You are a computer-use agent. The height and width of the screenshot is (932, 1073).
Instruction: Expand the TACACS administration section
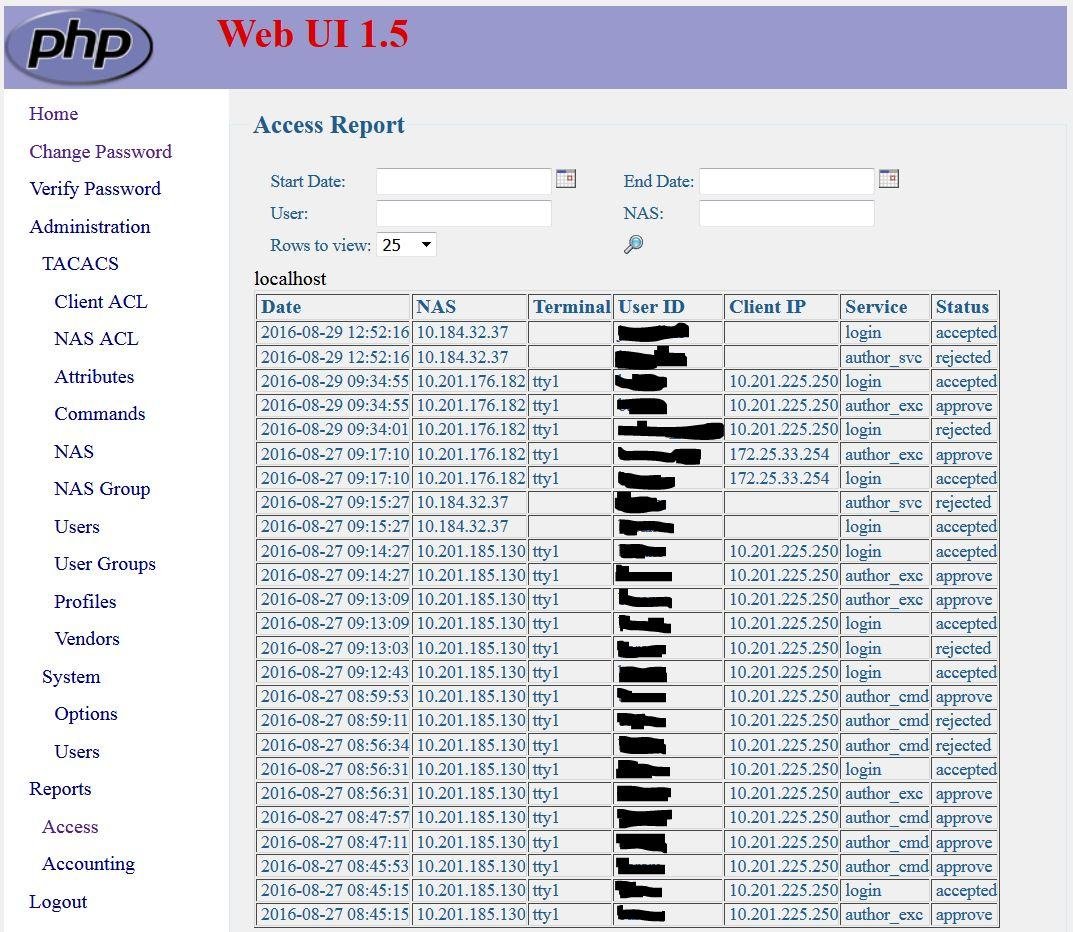click(80, 263)
